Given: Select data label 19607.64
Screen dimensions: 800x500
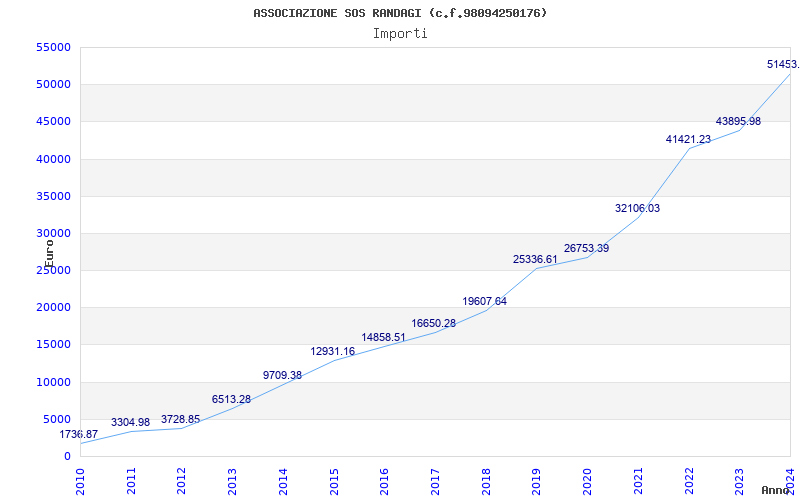Looking at the screenshot, I should (485, 302).
